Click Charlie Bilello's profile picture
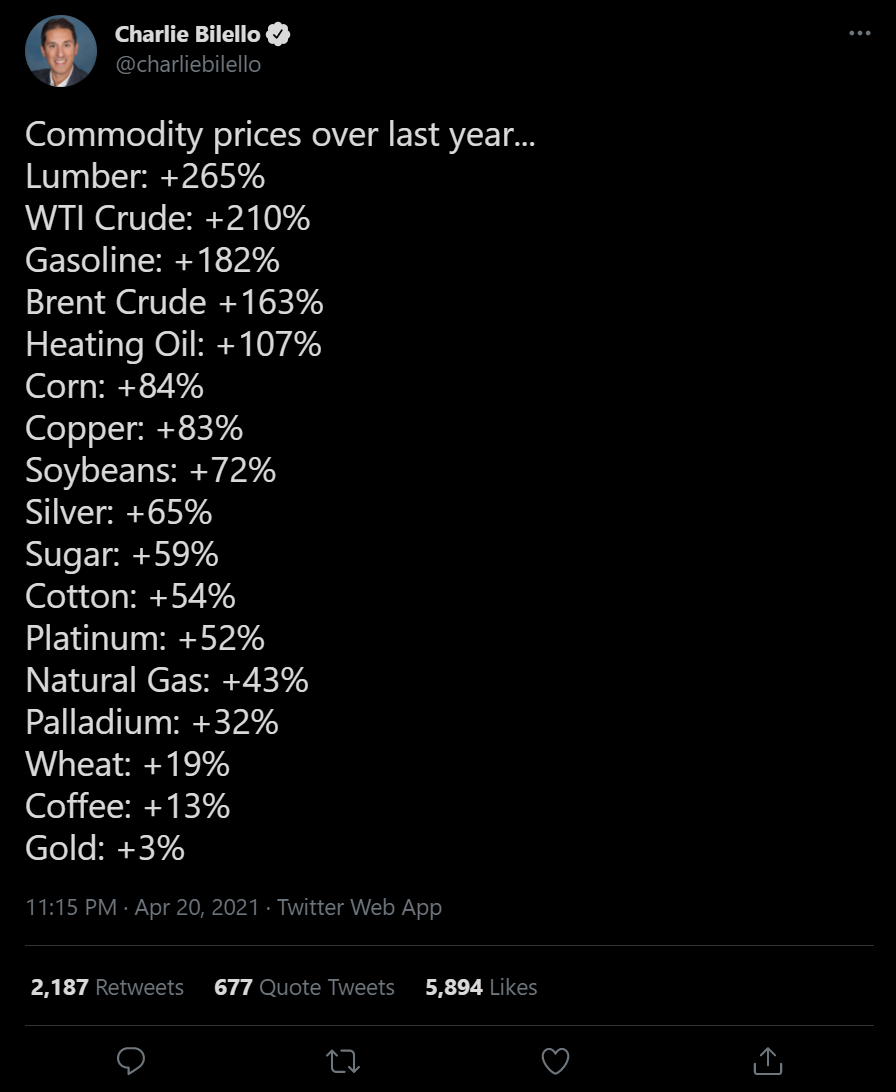 pyautogui.click(x=61, y=51)
